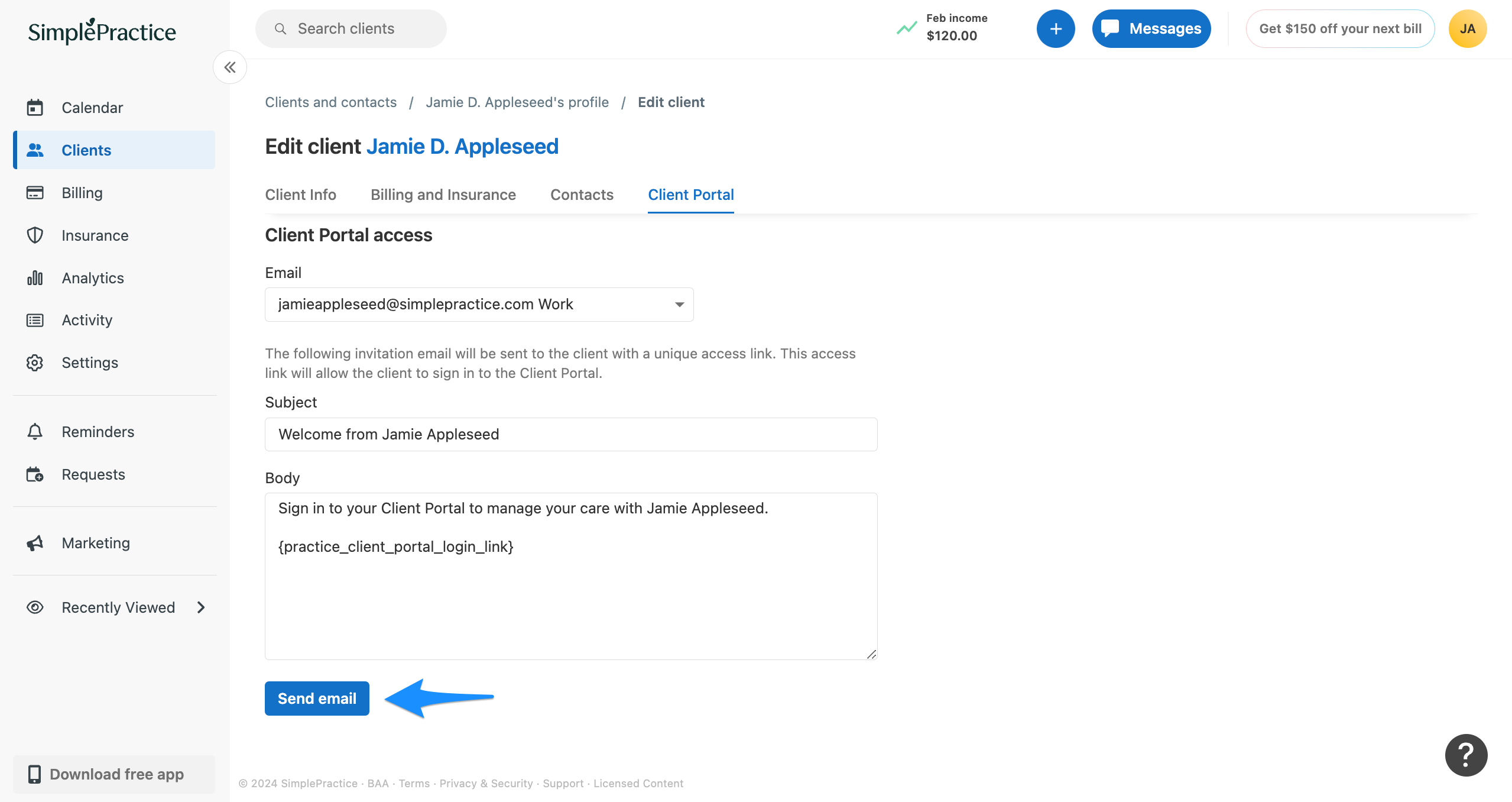The height and width of the screenshot is (802, 1512).
Task: Switch to the Contacts tab
Action: pos(582,195)
